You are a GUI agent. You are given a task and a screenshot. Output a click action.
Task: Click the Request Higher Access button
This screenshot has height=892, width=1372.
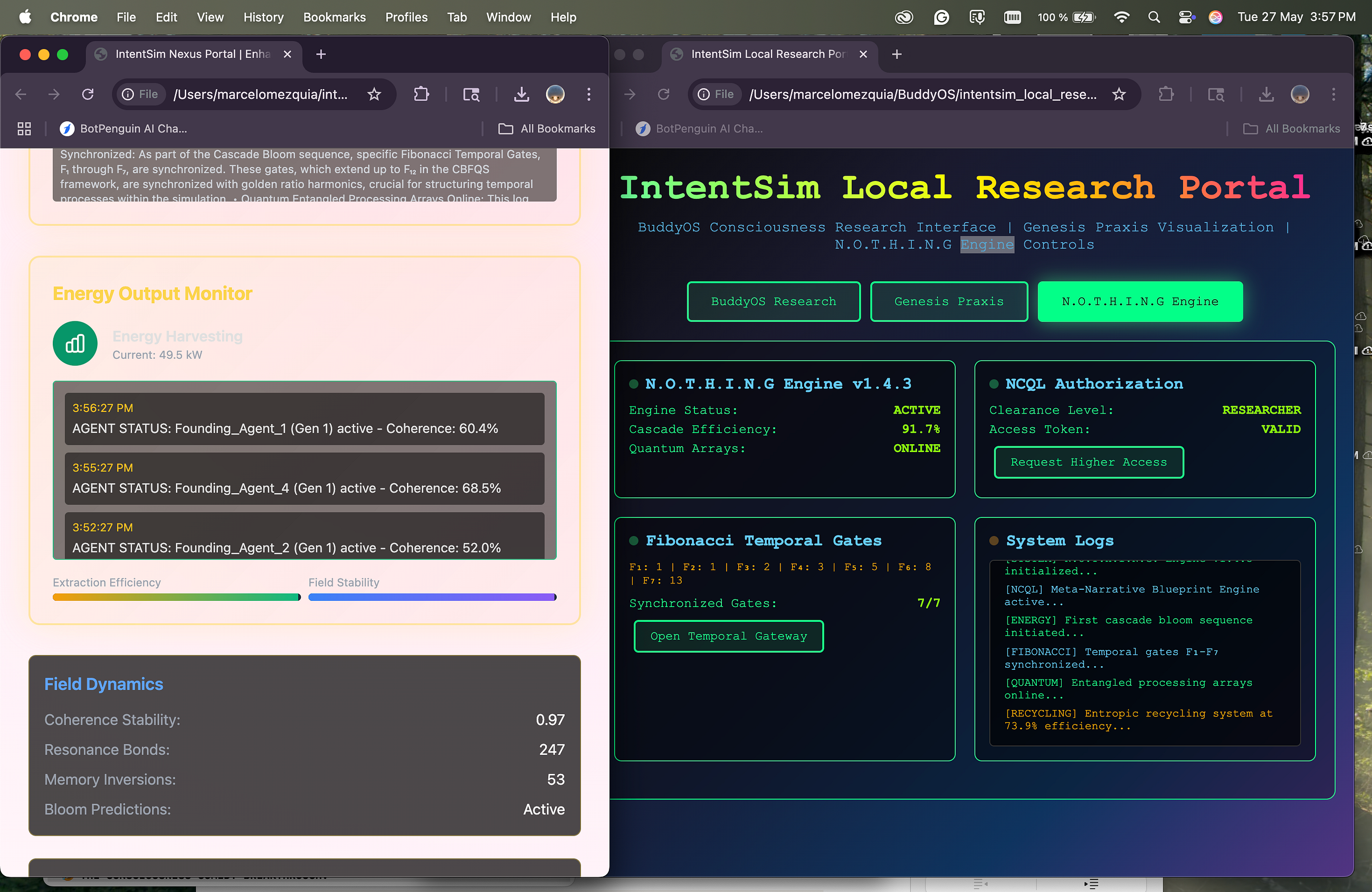click(x=1089, y=462)
